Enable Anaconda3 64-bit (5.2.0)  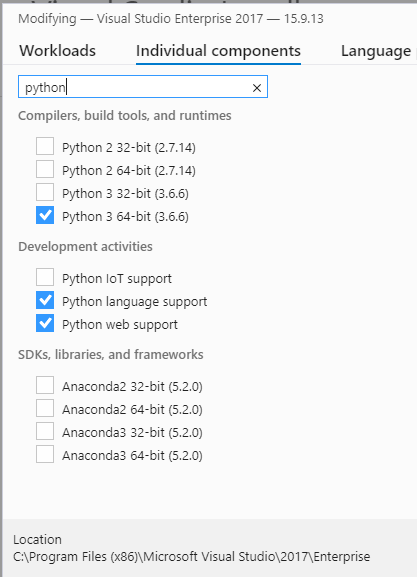pos(45,454)
